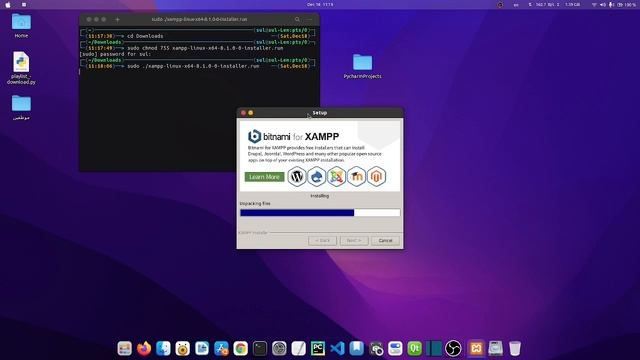Viewport: 640px width, 360px height.
Task: Click the installation progress bar
Action: tap(320, 213)
